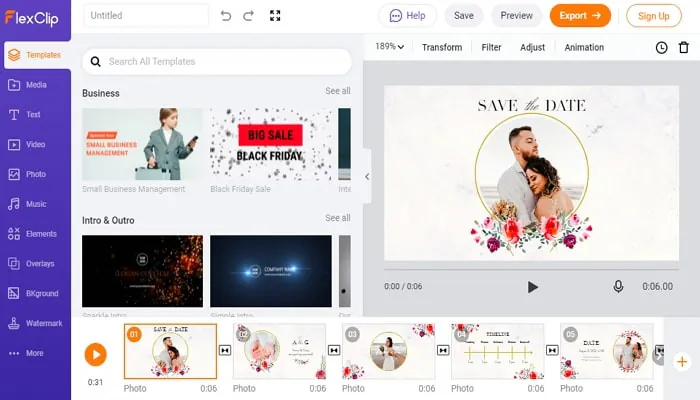
Task: Click See all for Business templates
Action: pyautogui.click(x=338, y=91)
